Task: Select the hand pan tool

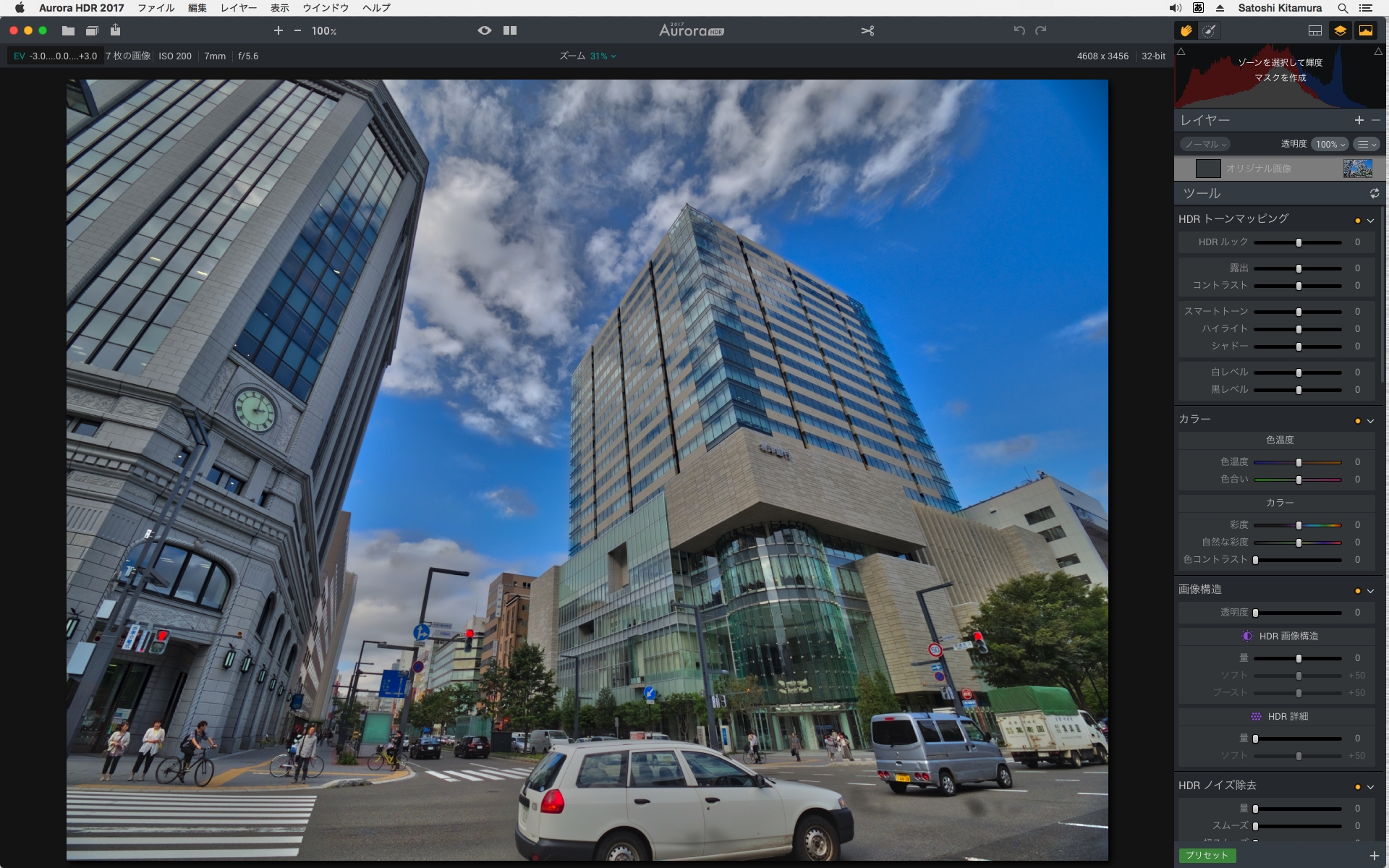Action: tap(1186, 30)
